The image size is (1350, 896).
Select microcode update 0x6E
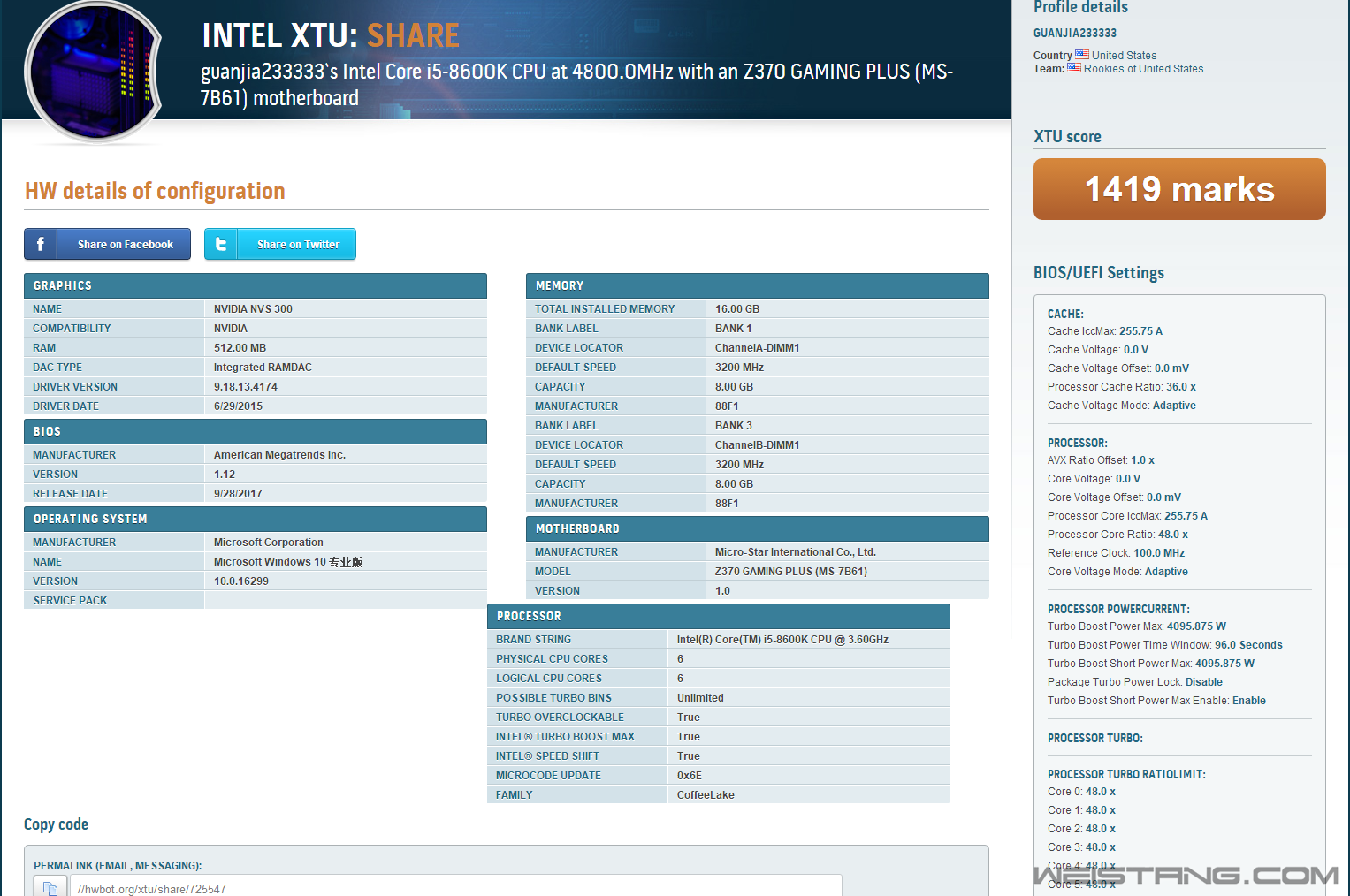coord(690,775)
